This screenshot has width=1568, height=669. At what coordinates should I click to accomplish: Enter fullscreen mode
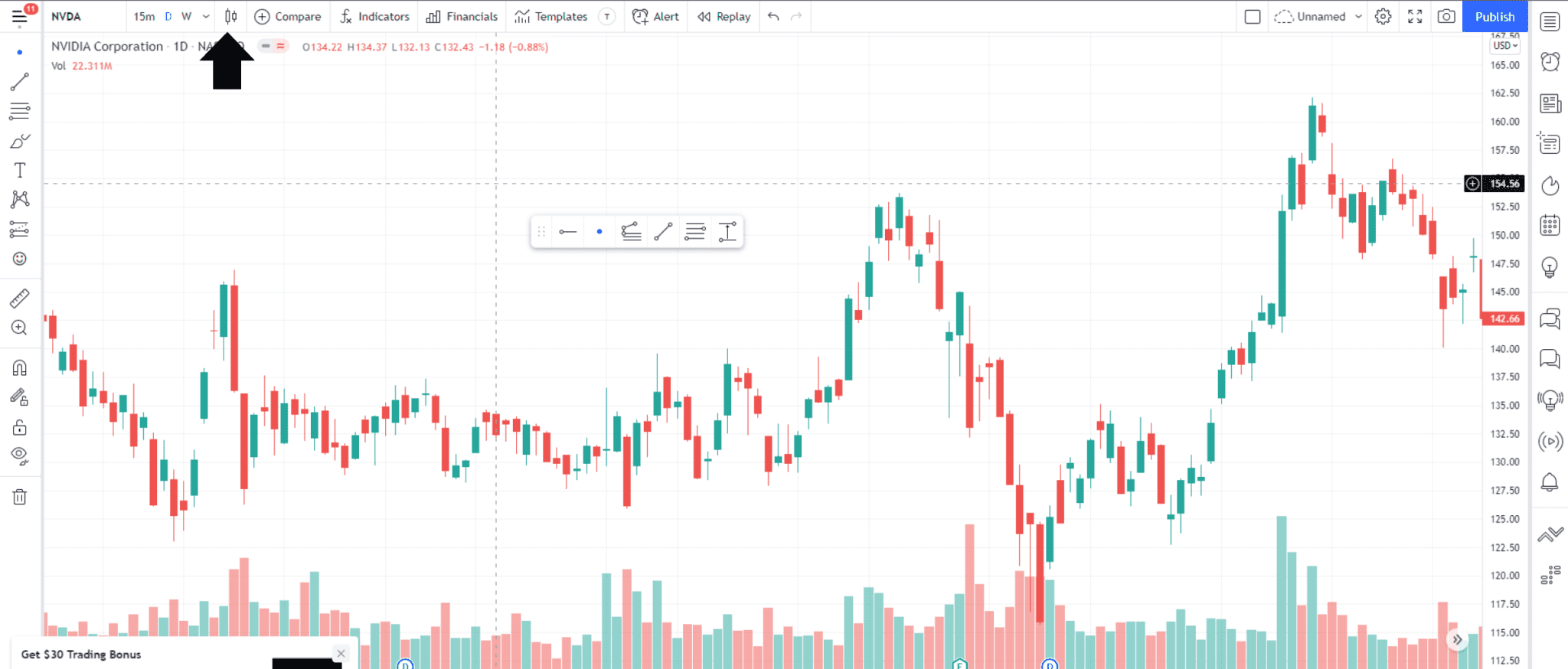click(1415, 16)
